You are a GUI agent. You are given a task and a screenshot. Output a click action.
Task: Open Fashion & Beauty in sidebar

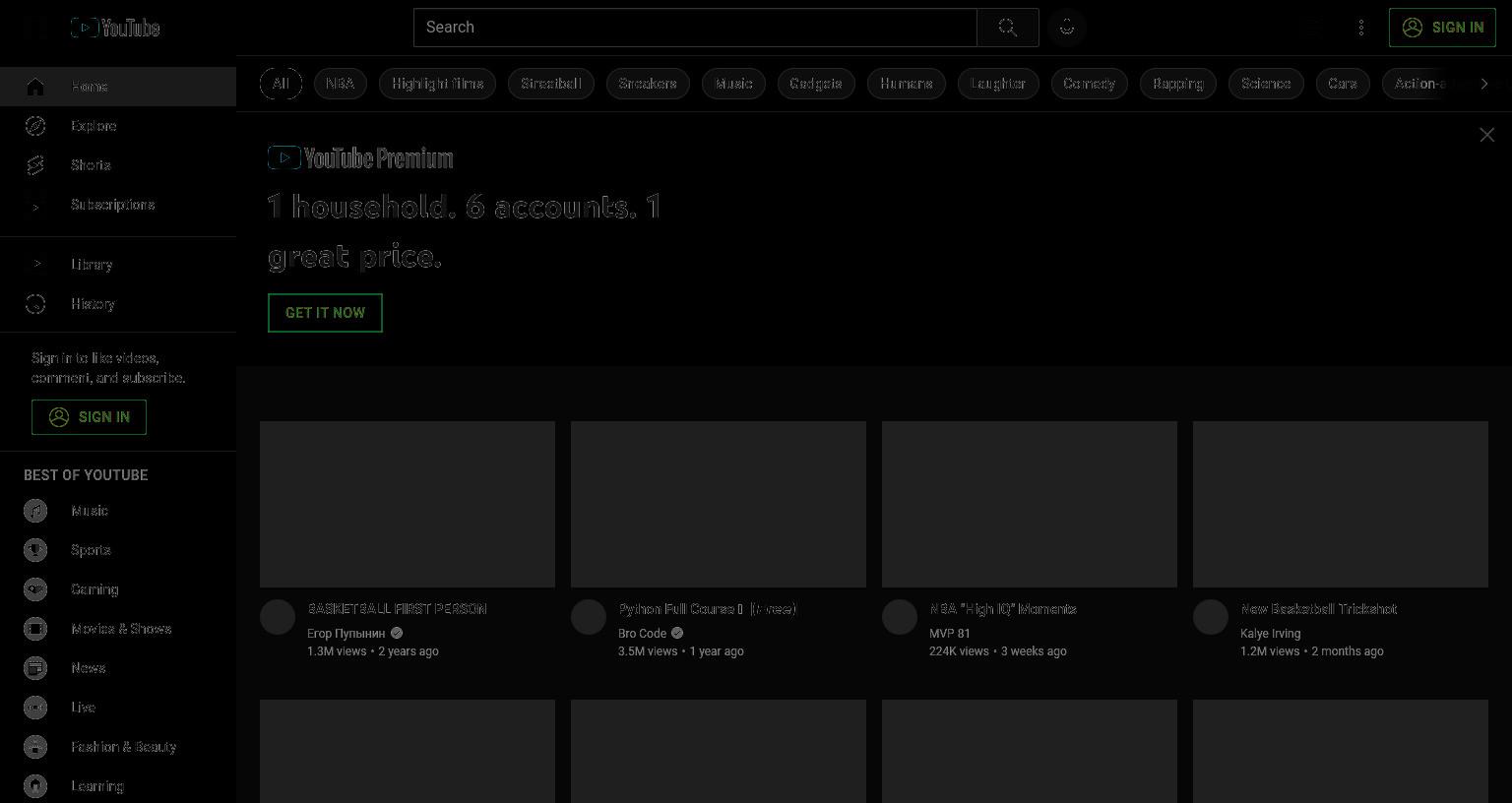[118, 747]
